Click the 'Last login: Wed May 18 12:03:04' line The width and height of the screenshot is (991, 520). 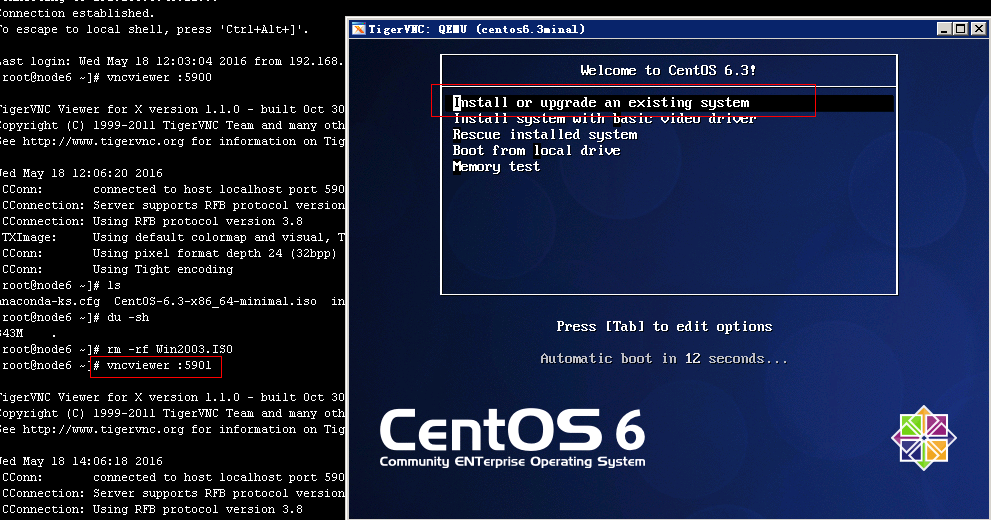[172, 61]
